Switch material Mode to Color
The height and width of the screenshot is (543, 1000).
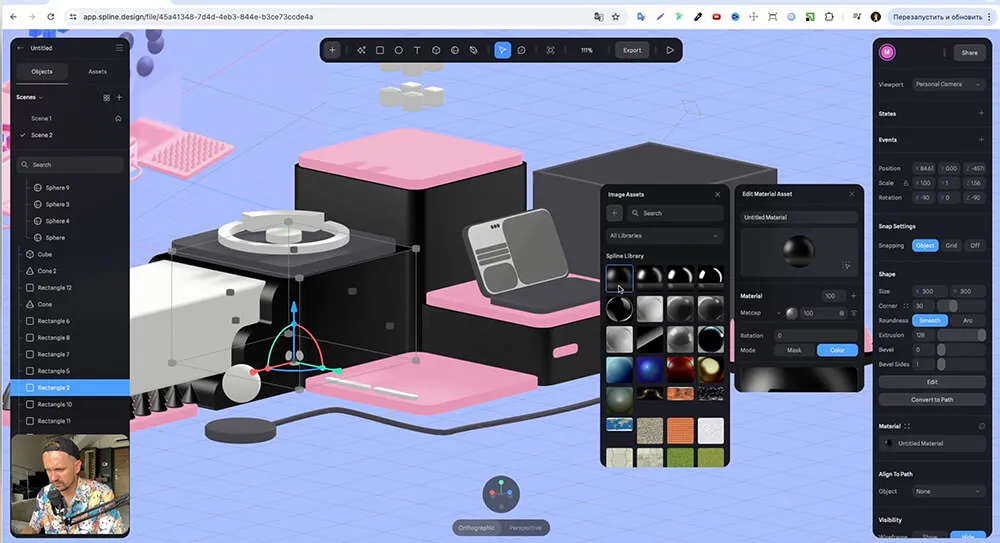pyautogui.click(x=837, y=350)
